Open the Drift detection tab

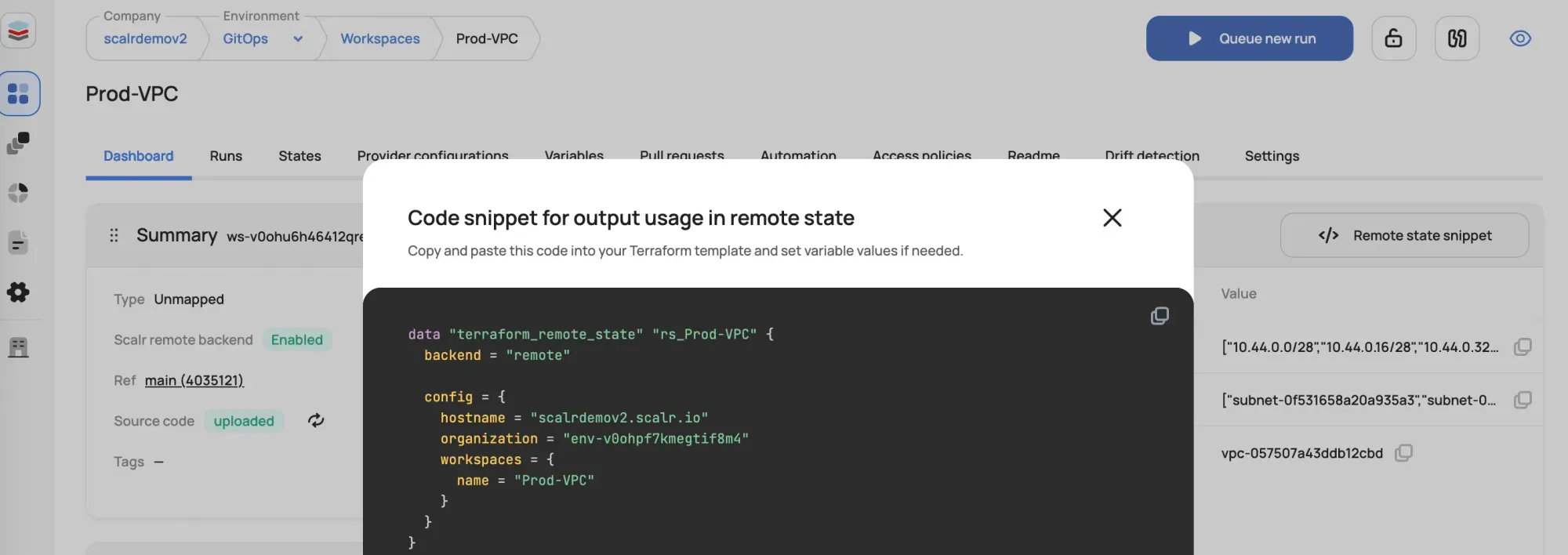click(1152, 156)
